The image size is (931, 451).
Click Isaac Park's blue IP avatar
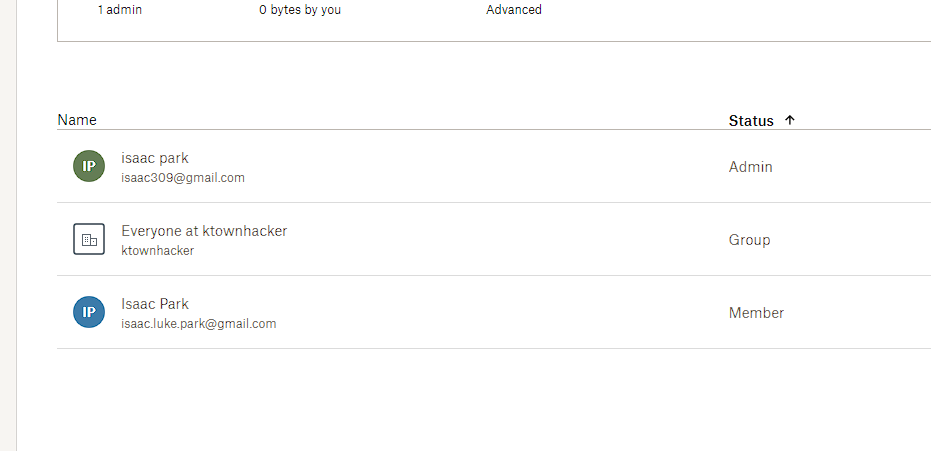click(x=89, y=312)
